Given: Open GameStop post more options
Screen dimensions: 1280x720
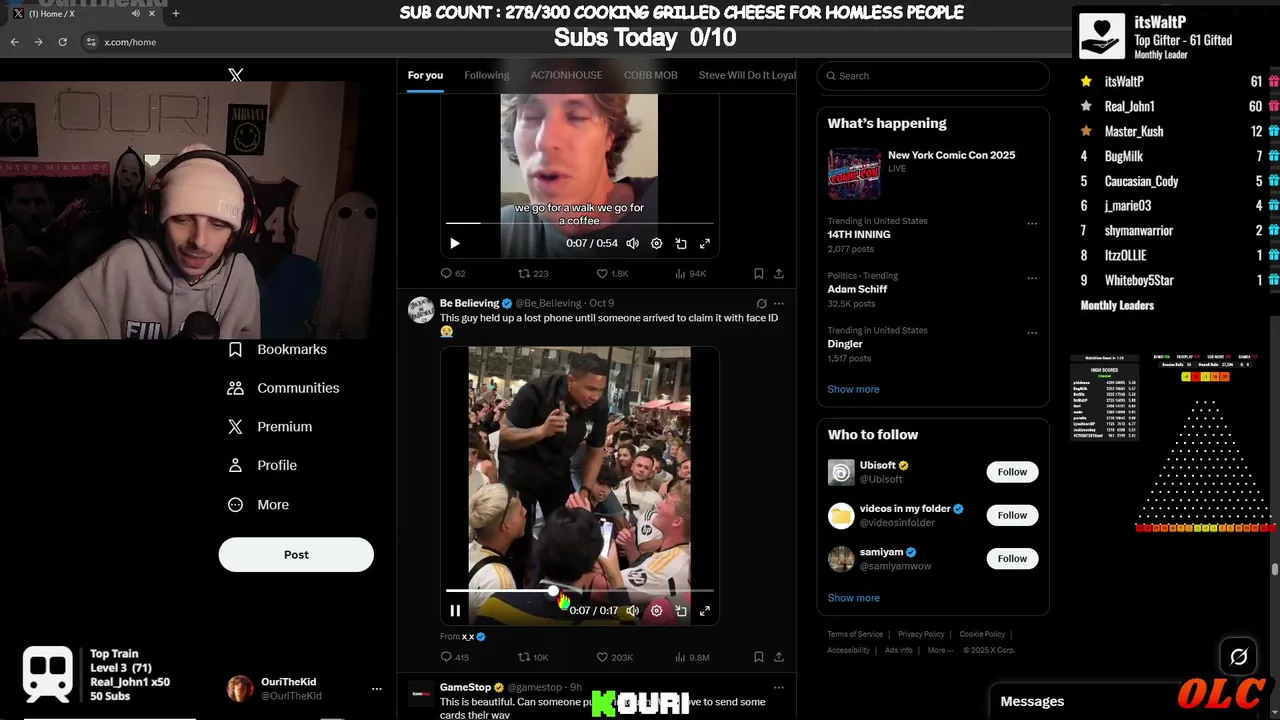Looking at the screenshot, I should 779,687.
